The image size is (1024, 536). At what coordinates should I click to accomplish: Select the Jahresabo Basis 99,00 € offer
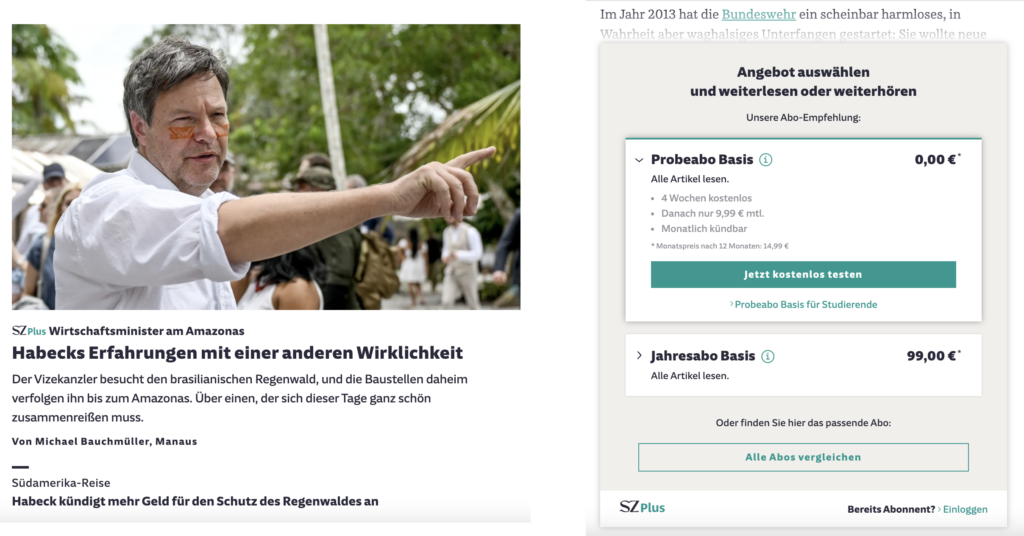click(803, 365)
